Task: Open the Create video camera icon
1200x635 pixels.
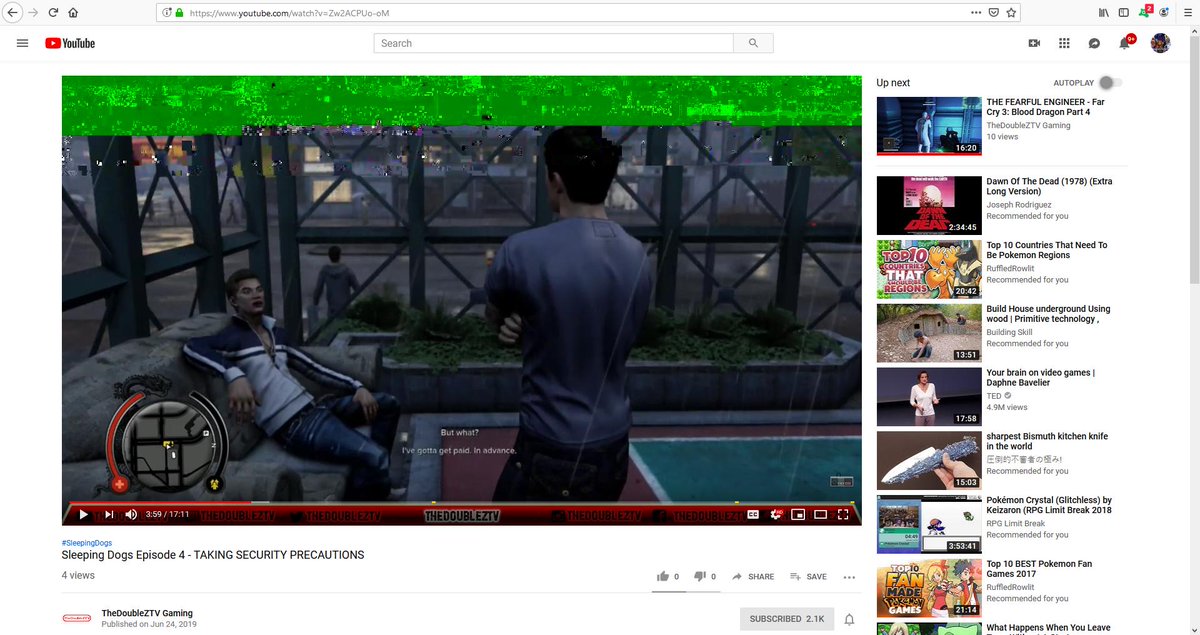Action: pos(1034,43)
